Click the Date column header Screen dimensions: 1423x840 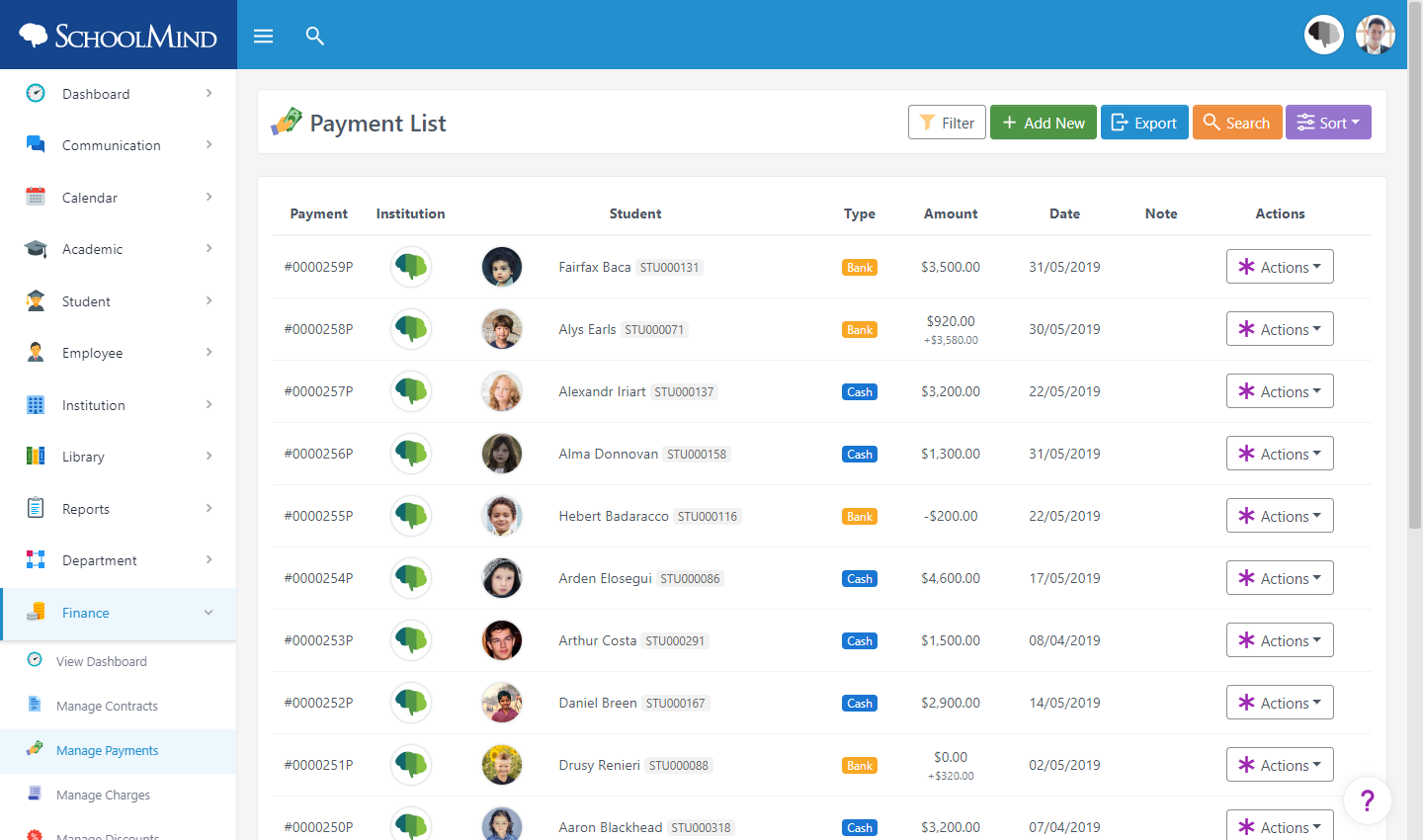[1064, 213]
